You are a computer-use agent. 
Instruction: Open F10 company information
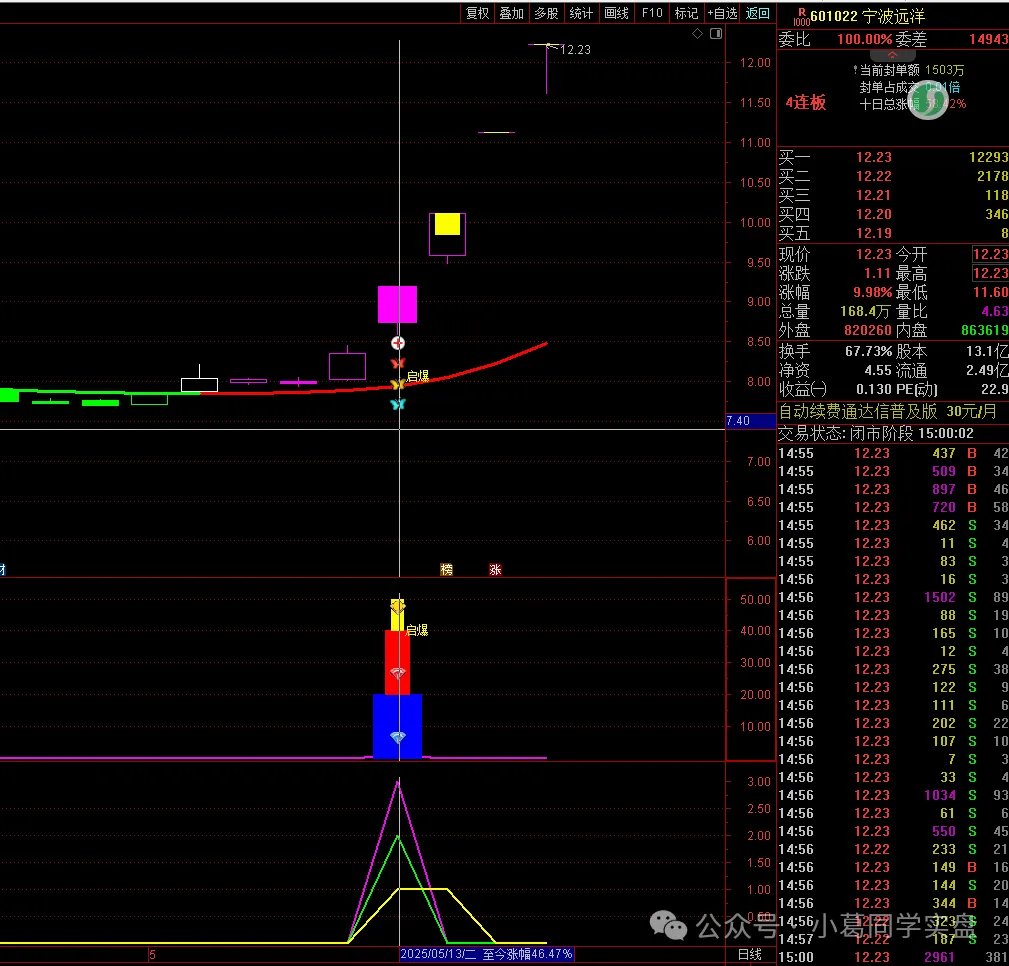coord(652,14)
